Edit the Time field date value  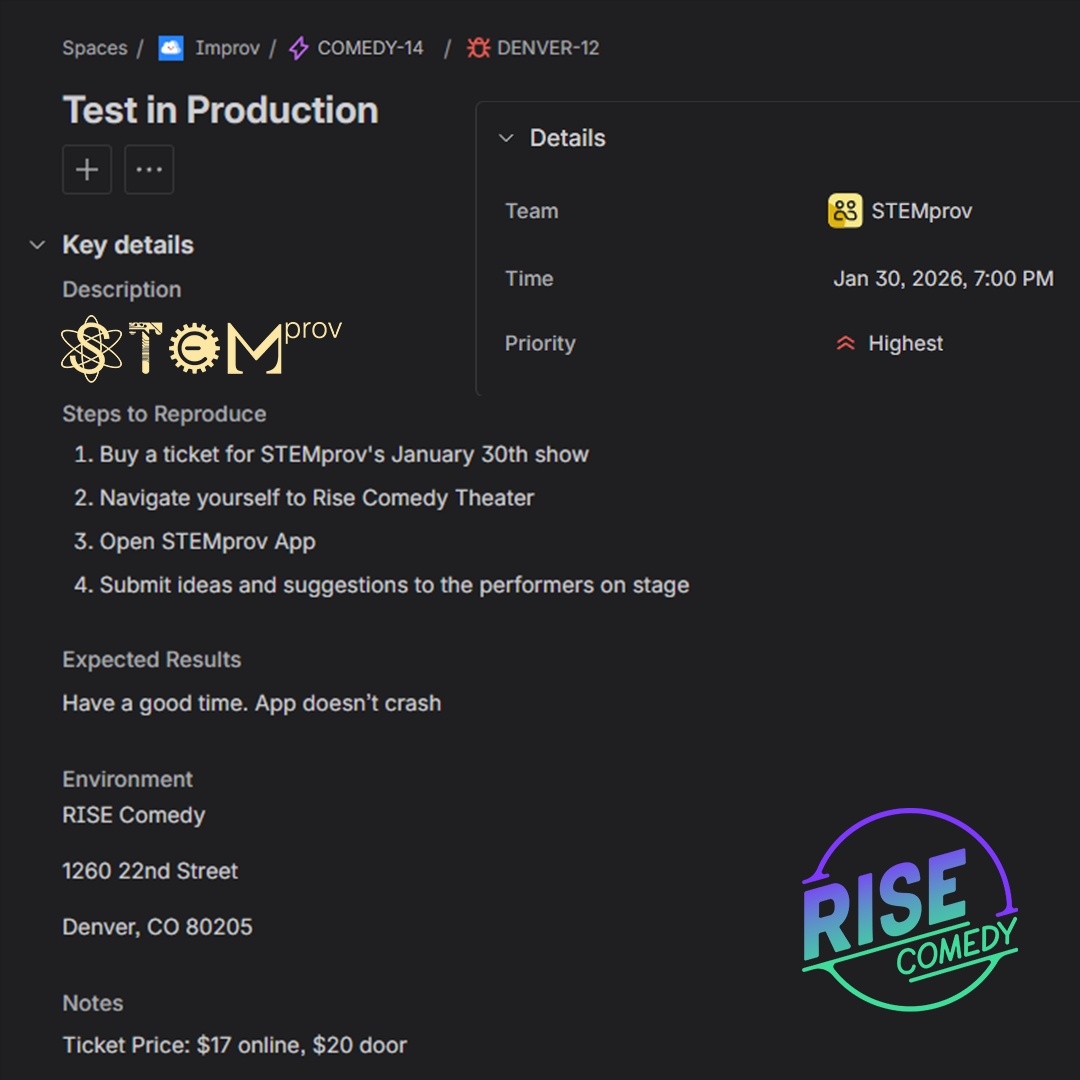click(x=943, y=279)
